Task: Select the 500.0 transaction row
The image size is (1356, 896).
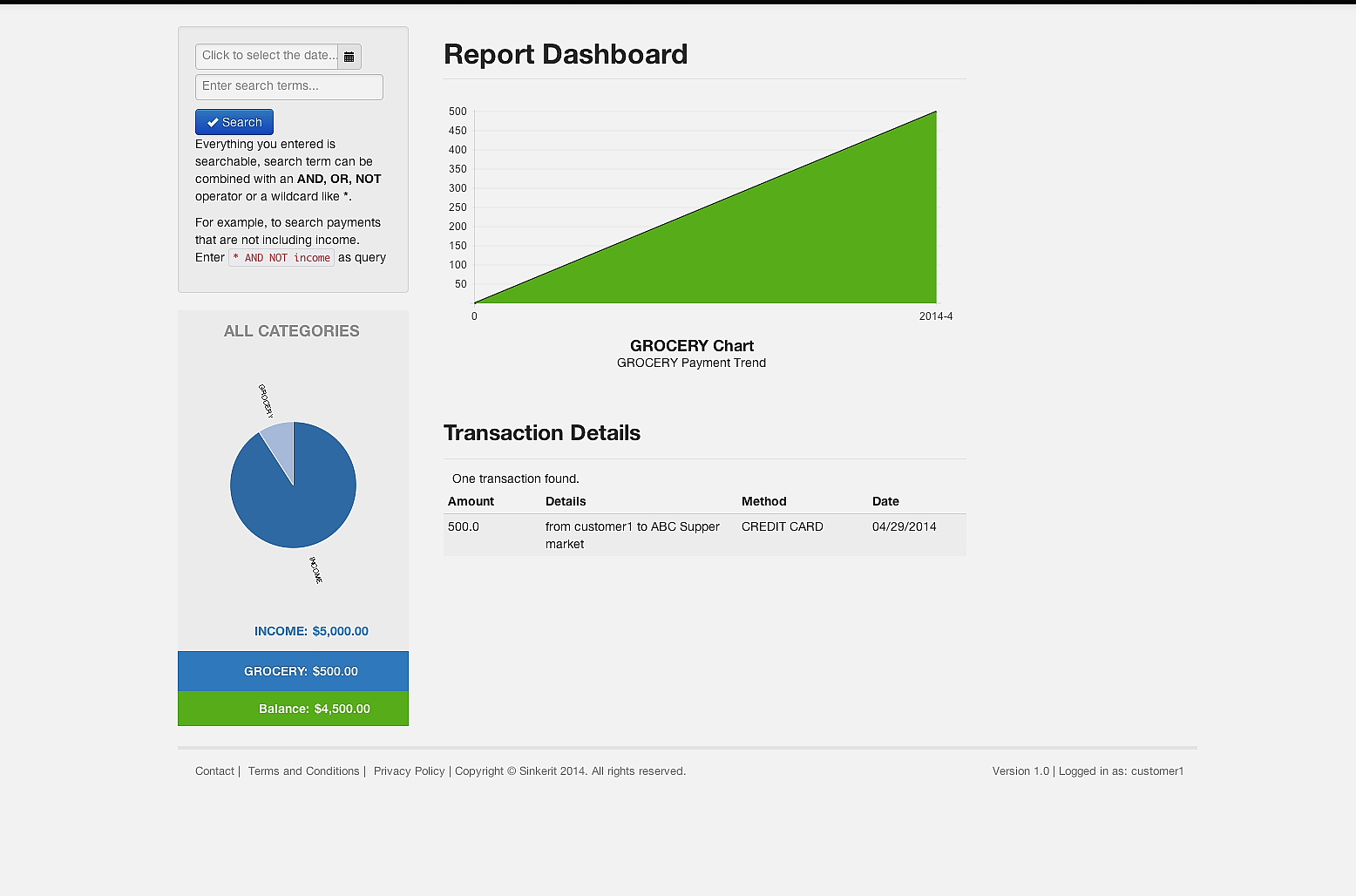Action: [704, 534]
